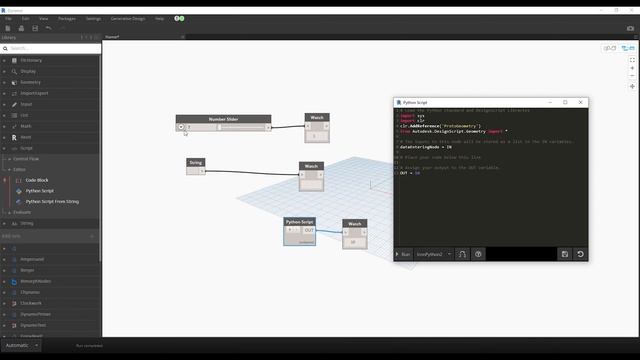Switch to 3D background preview toggle
Image resolution: width=640 pixels, height=360 pixels.
[x=609, y=48]
